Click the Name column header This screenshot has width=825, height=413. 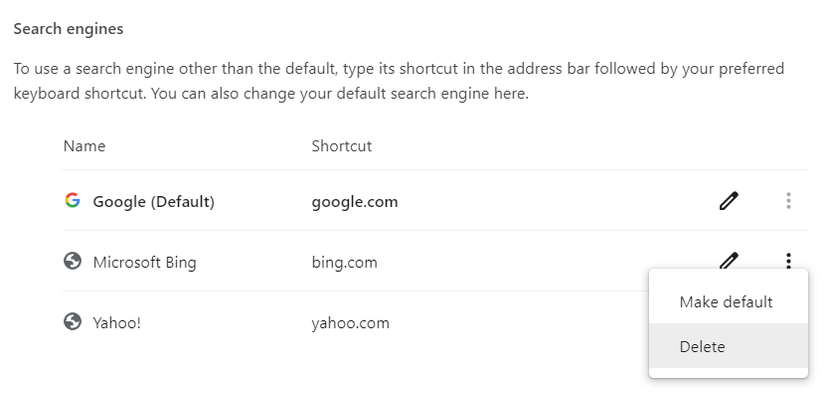tap(84, 146)
